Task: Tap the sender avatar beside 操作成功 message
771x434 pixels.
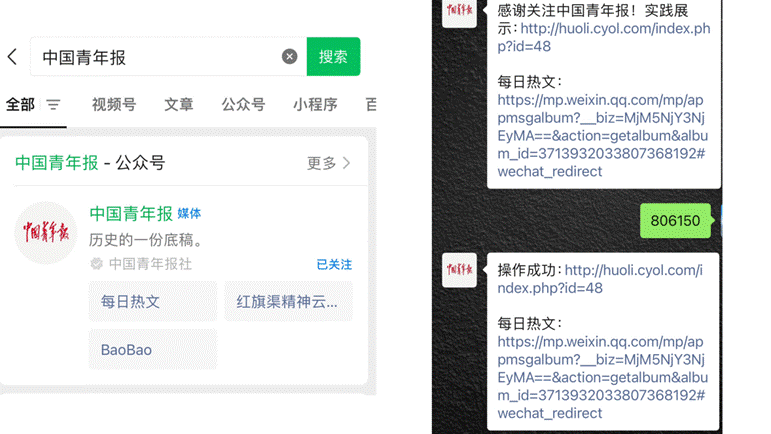Action: click(460, 270)
